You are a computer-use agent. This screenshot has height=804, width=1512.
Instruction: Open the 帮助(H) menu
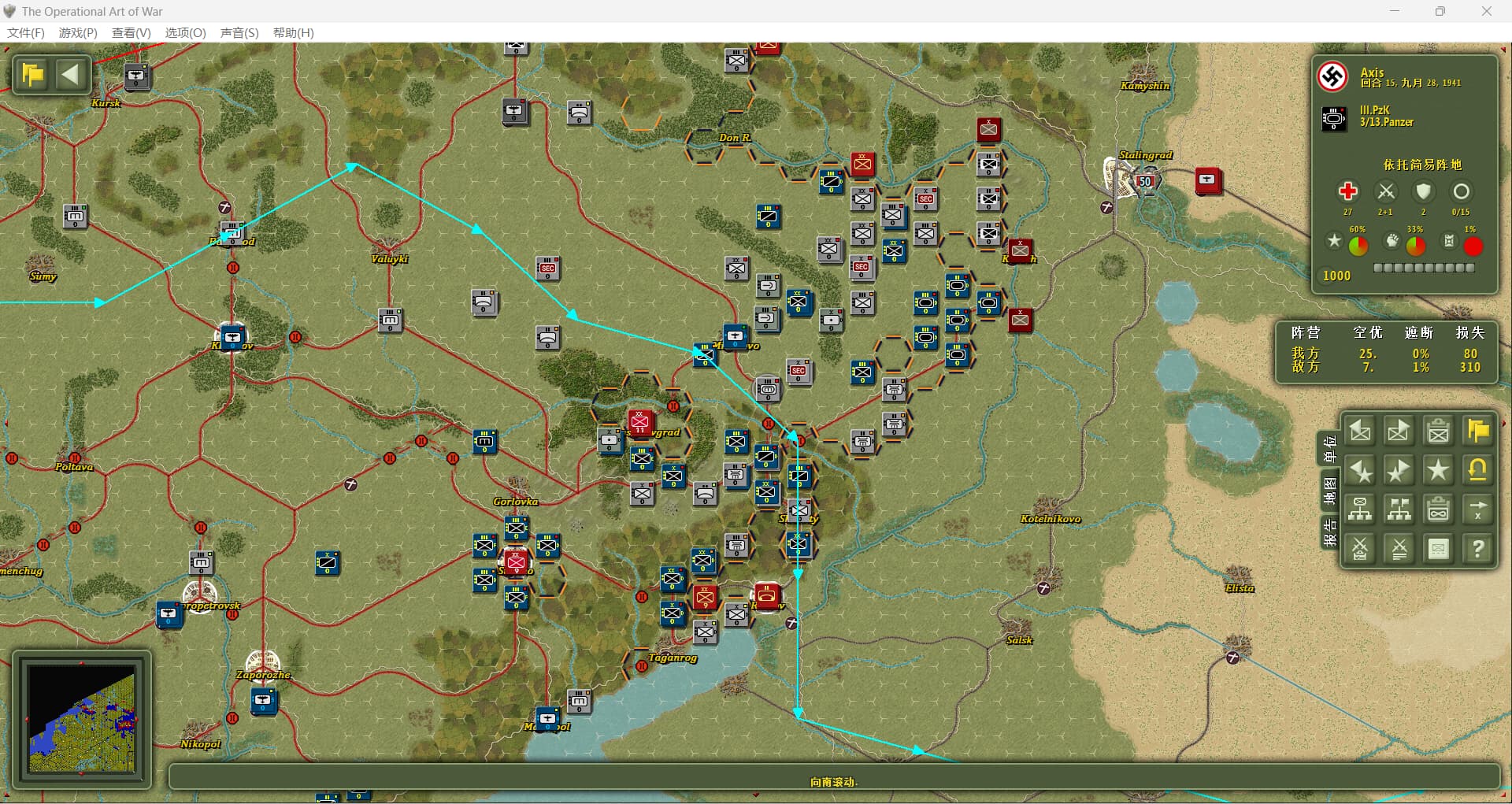click(293, 32)
